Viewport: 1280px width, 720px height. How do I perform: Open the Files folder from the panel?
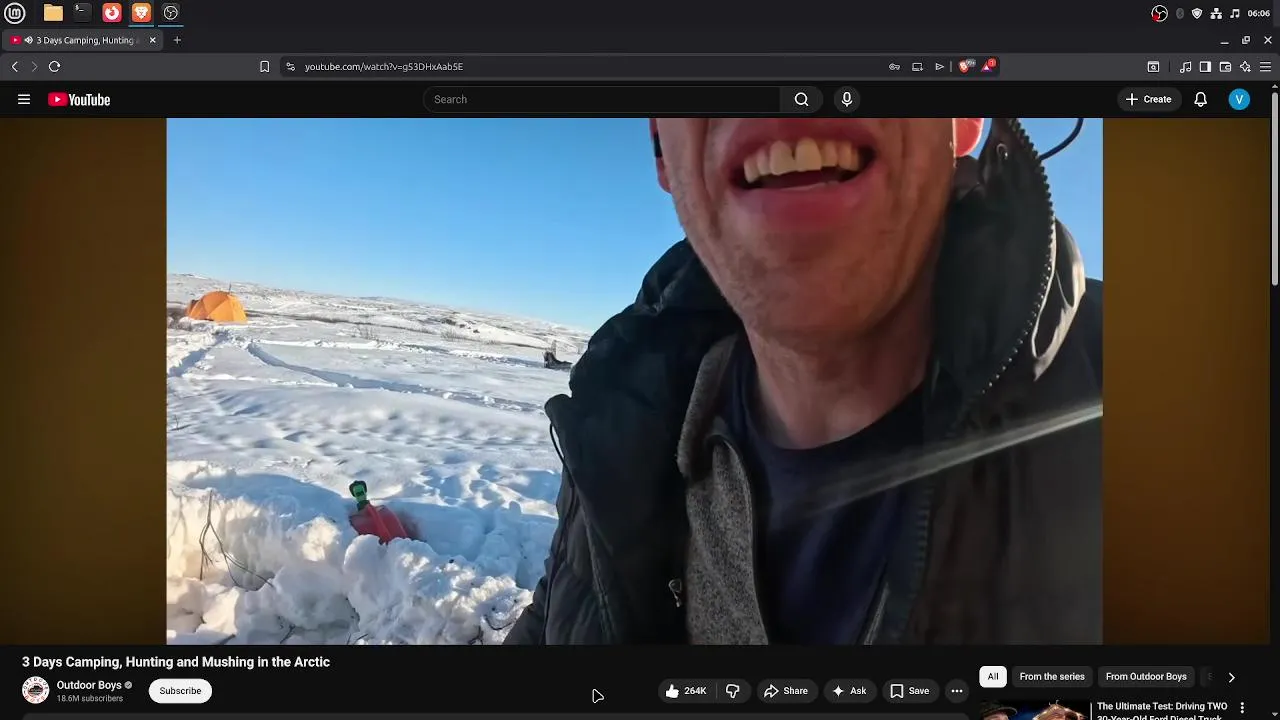point(53,13)
